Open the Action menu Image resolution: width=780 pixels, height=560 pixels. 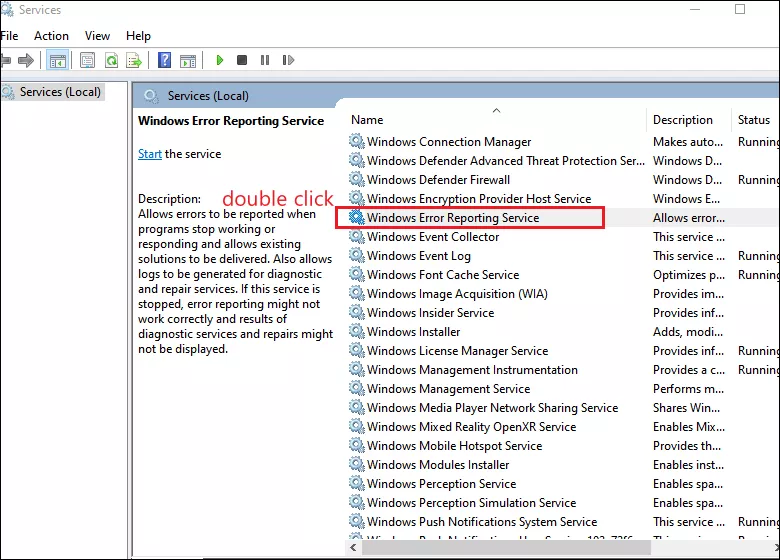pyautogui.click(x=51, y=36)
